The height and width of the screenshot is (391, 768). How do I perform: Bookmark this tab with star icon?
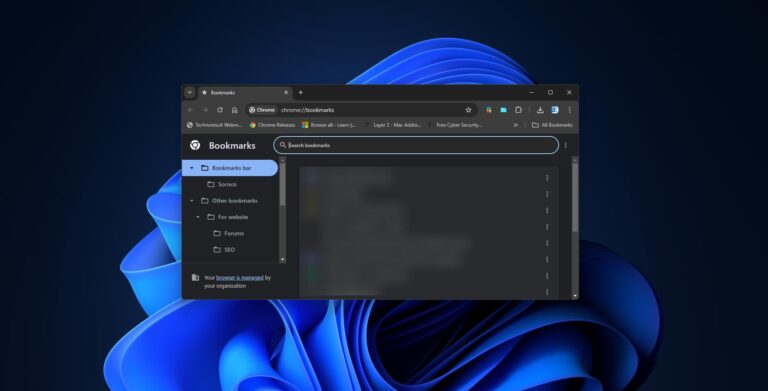(468, 110)
